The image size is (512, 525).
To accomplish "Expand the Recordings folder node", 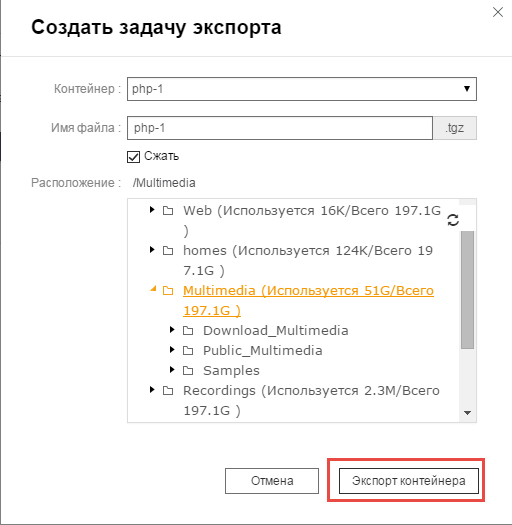I will click(152, 389).
